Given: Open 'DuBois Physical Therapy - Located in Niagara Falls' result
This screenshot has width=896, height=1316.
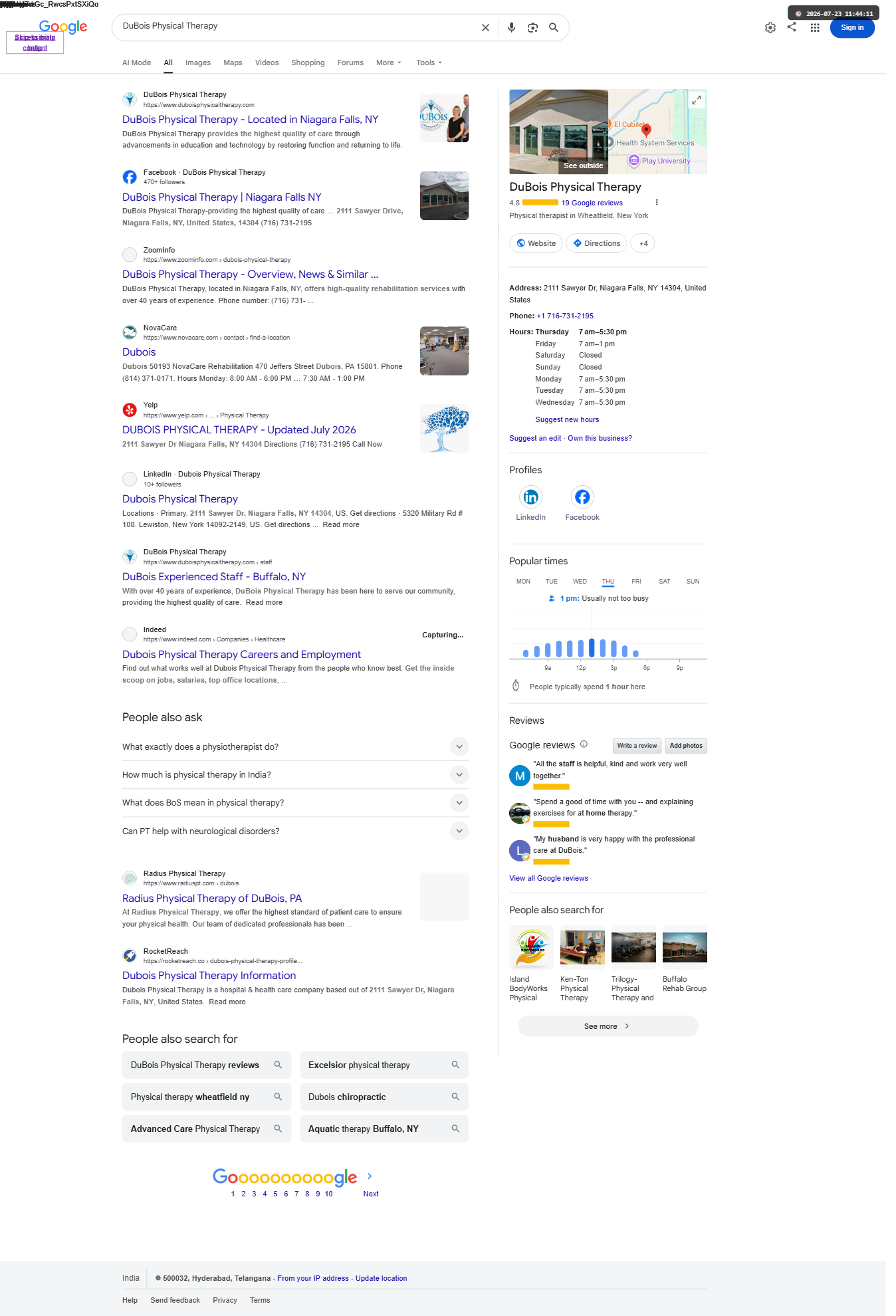Looking at the screenshot, I should point(250,120).
